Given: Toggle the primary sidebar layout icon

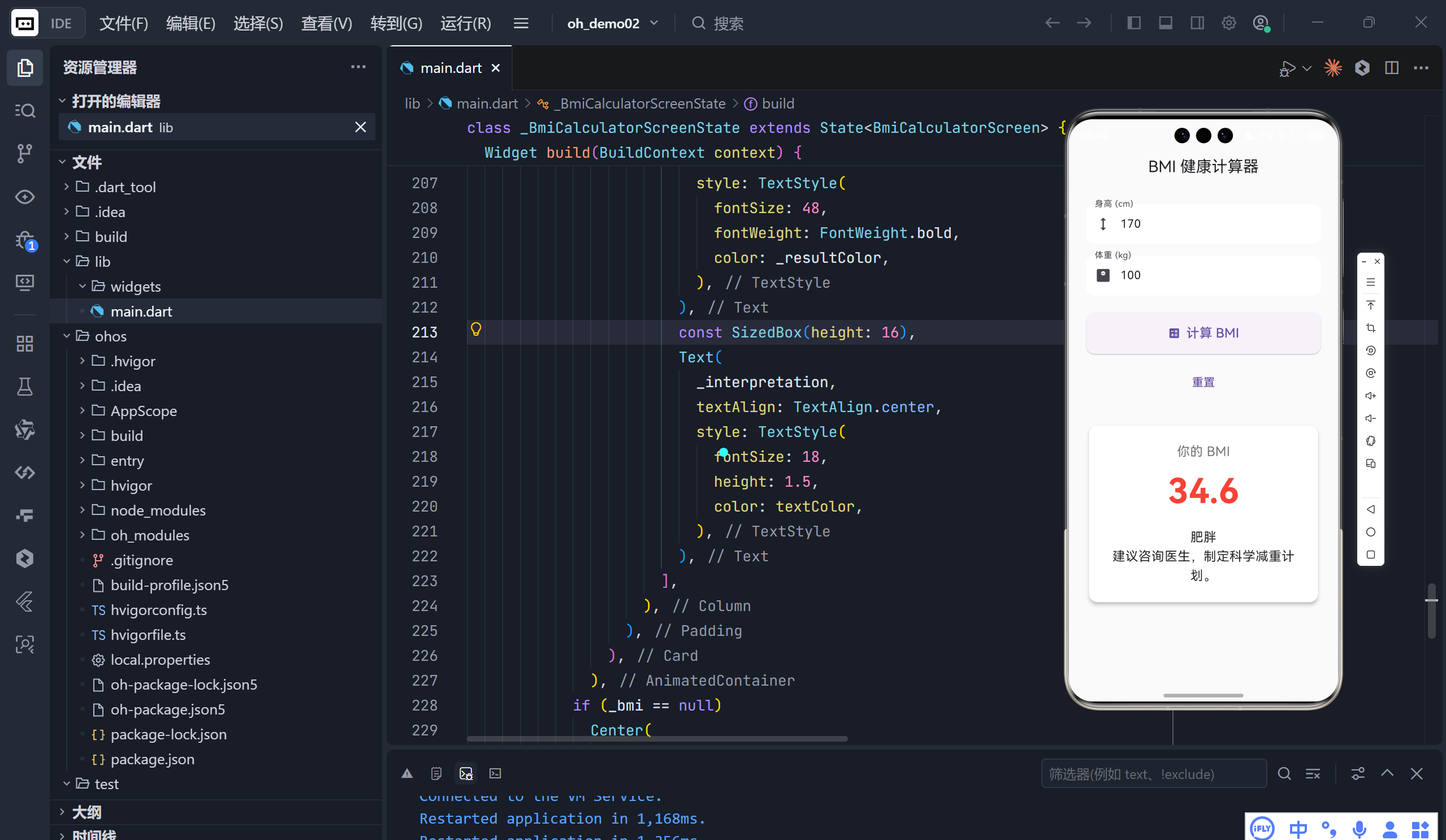Looking at the screenshot, I should click(1133, 23).
